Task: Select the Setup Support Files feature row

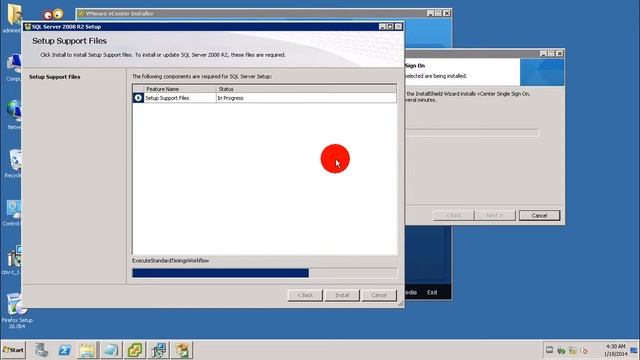Action: pos(264,98)
